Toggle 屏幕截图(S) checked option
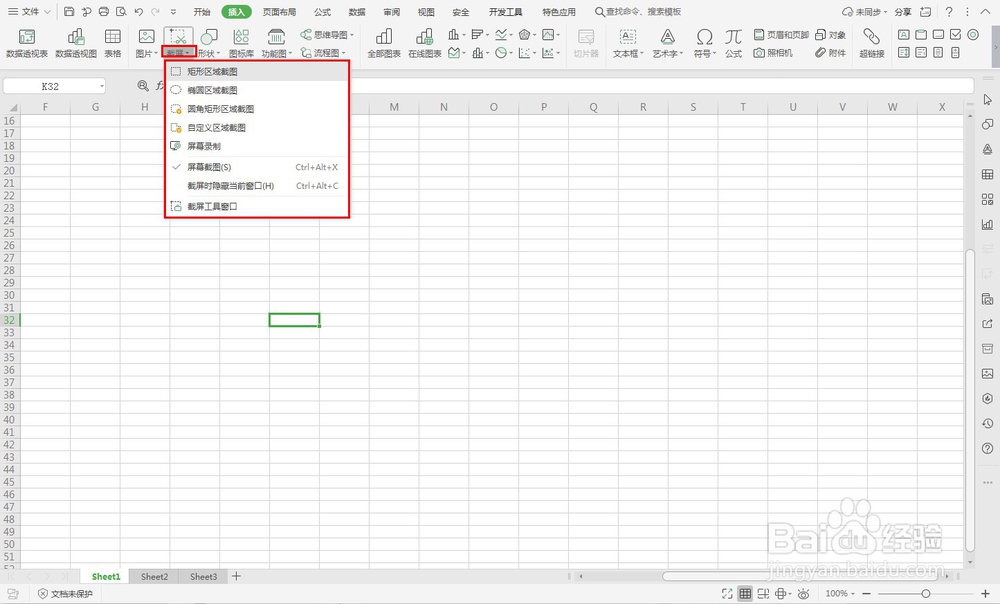Viewport: 1000px width, 604px height. pos(257,167)
